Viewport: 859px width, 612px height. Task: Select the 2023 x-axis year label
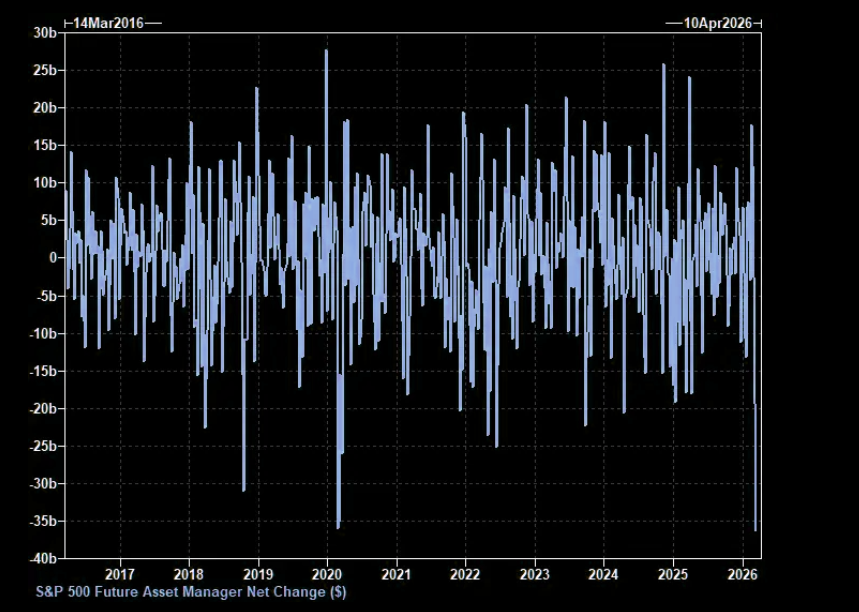tap(535, 574)
